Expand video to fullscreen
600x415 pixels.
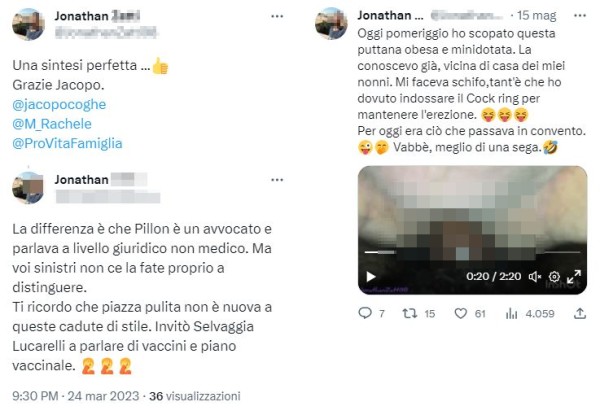[x=574, y=276]
